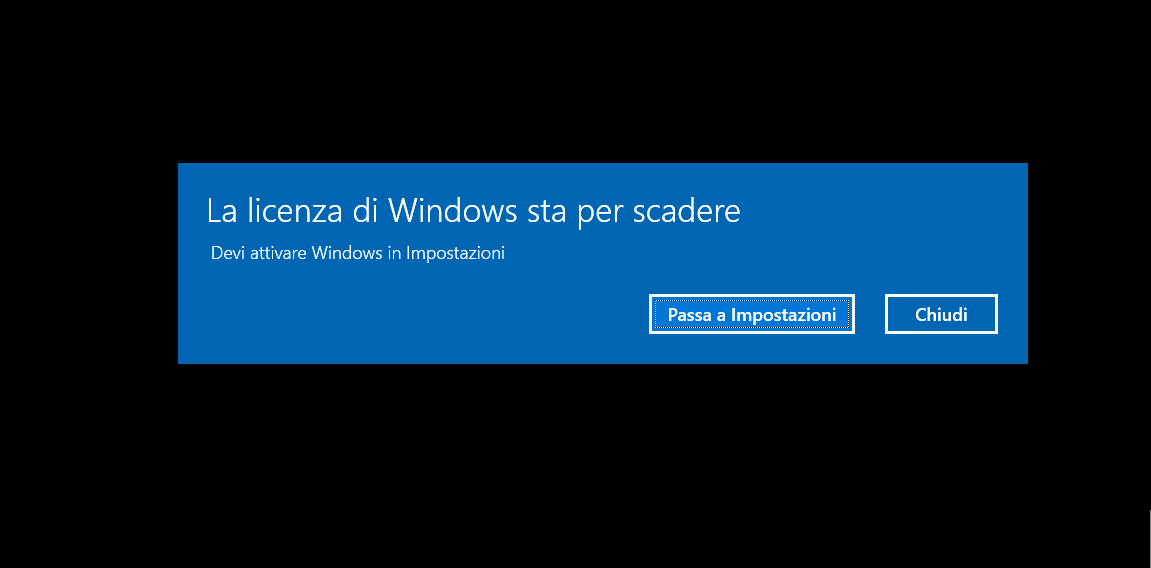Click the word "in" in the message

tap(393, 253)
